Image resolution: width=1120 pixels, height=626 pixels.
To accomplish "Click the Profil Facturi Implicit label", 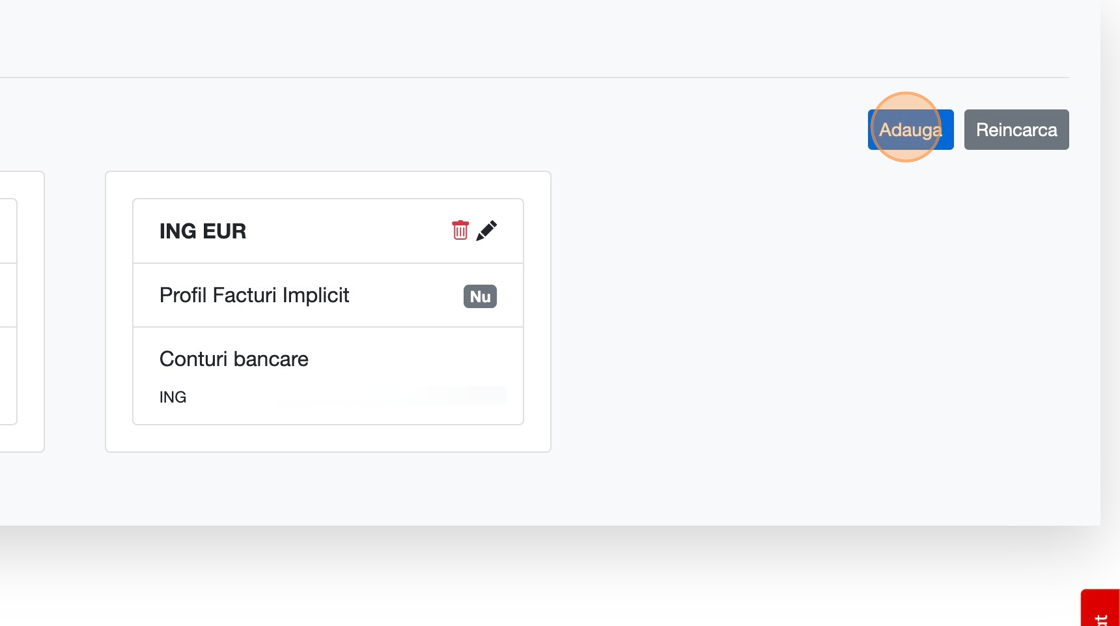I will 254,295.
